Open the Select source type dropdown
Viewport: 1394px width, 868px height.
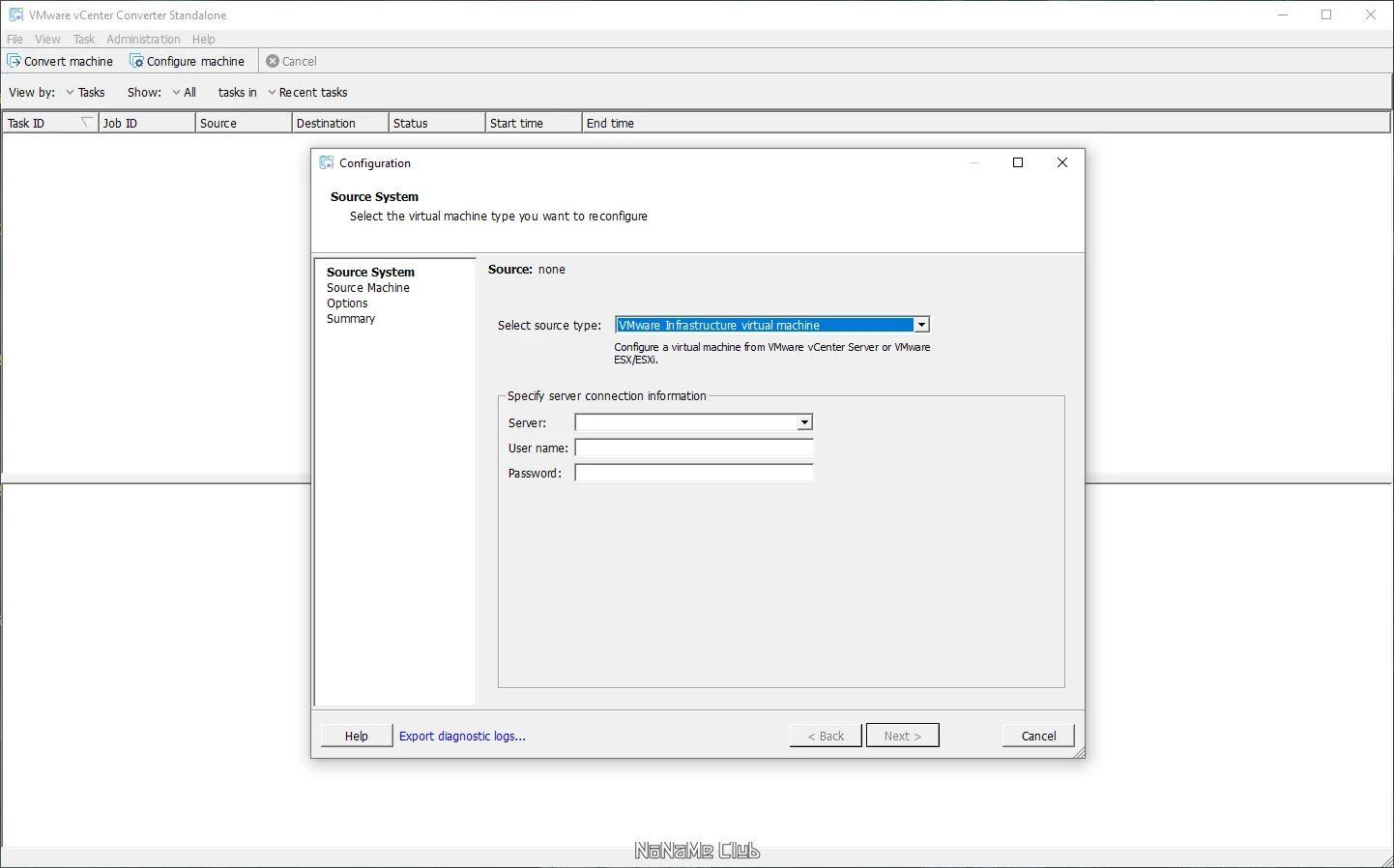click(922, 325)
